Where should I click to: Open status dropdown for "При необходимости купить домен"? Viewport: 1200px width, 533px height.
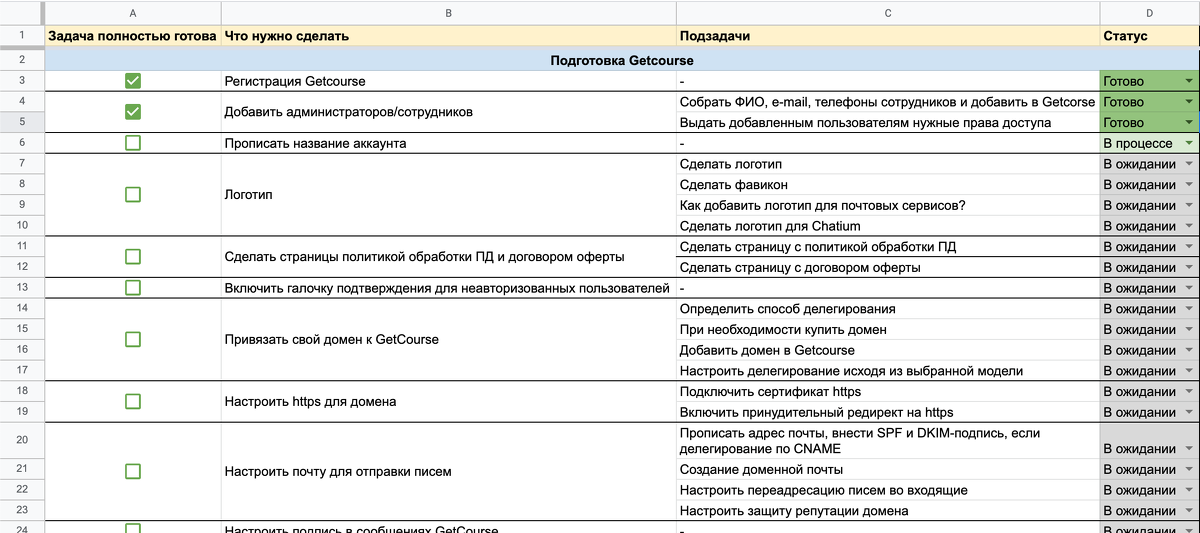[1188, 330]
